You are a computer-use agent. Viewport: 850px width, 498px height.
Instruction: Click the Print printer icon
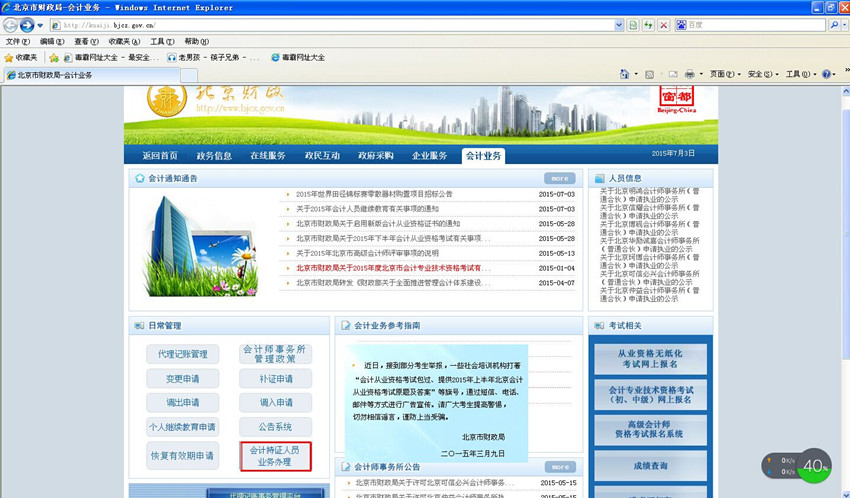coord(690,74)
